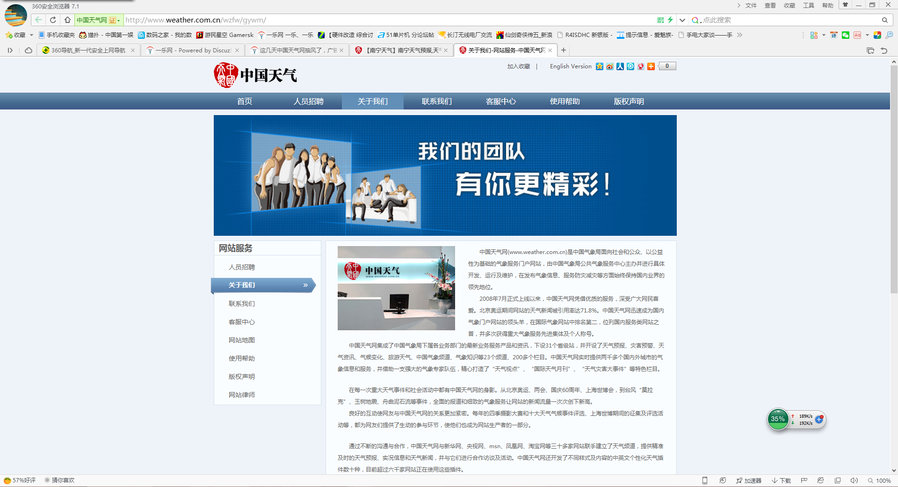
Task: Close the 关于我们 active tab
Action: pos(550,50)
